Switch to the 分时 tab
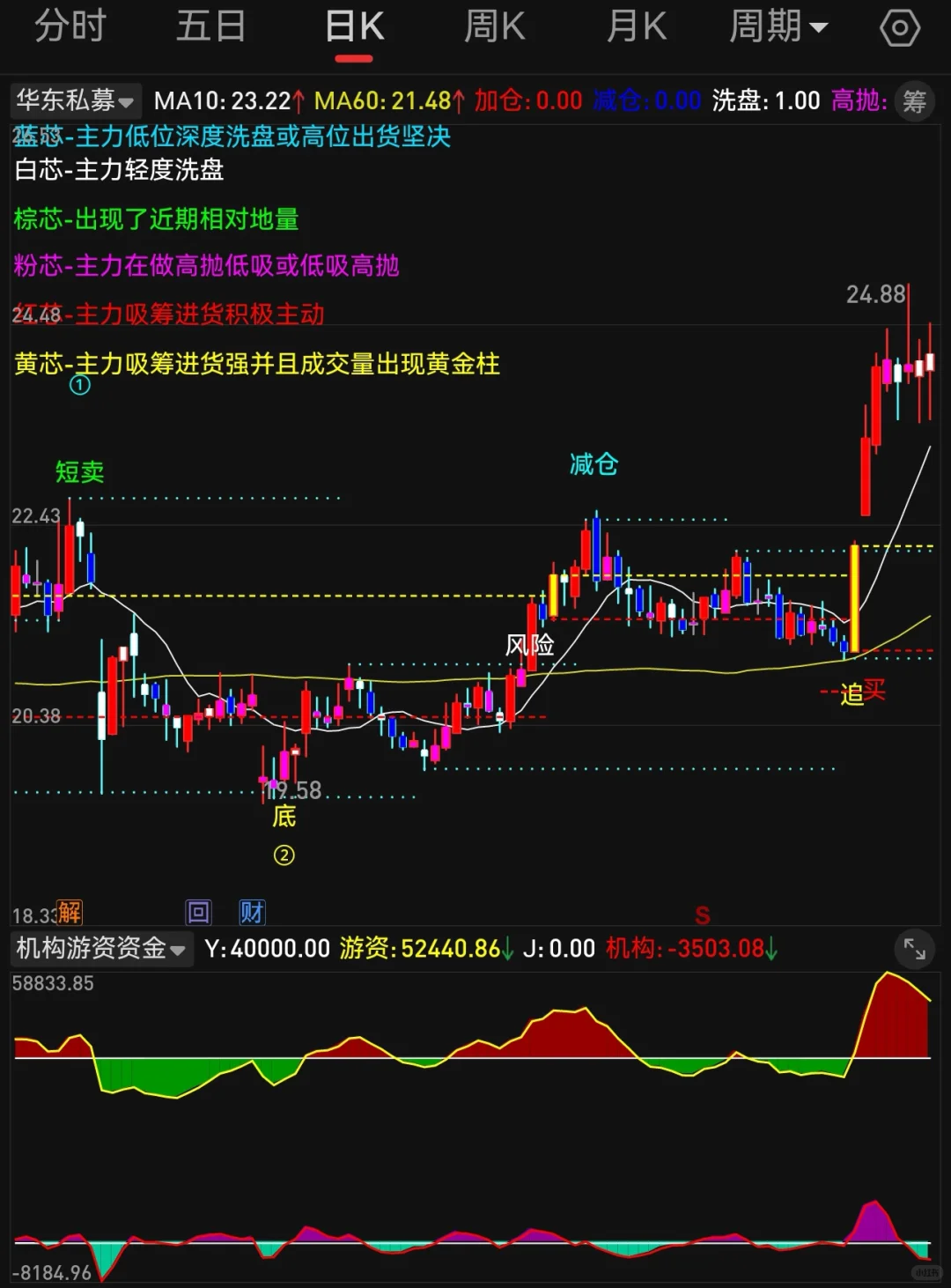 click(70, 26)
